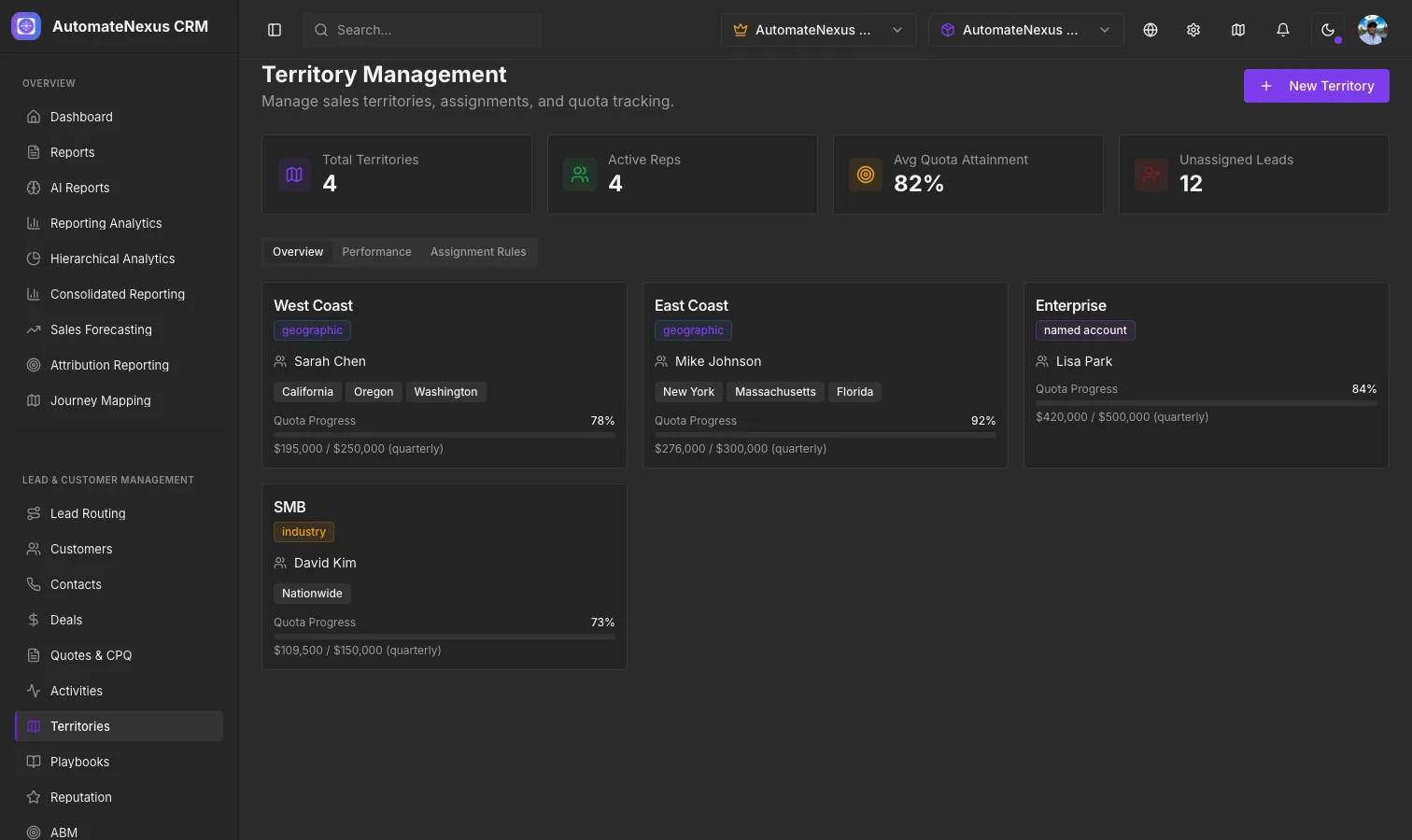Open the Assignment Rules tab
This screenshot has height=840, width=1412.
pos(478,252)
